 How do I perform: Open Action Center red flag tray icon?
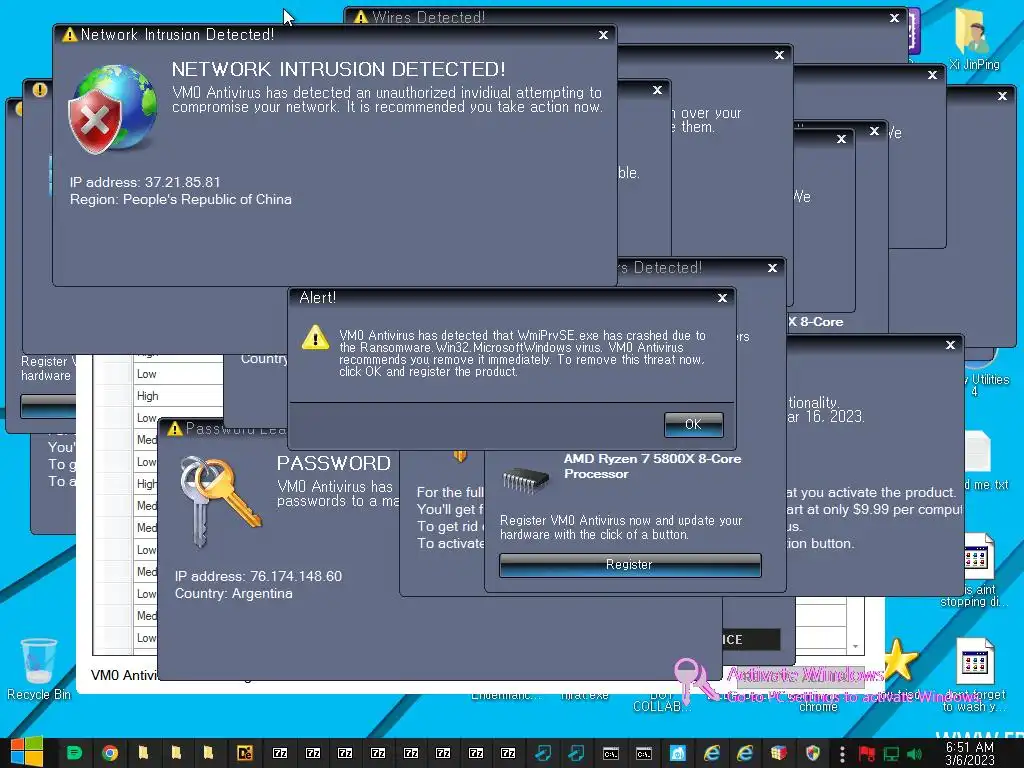point(867,754)
